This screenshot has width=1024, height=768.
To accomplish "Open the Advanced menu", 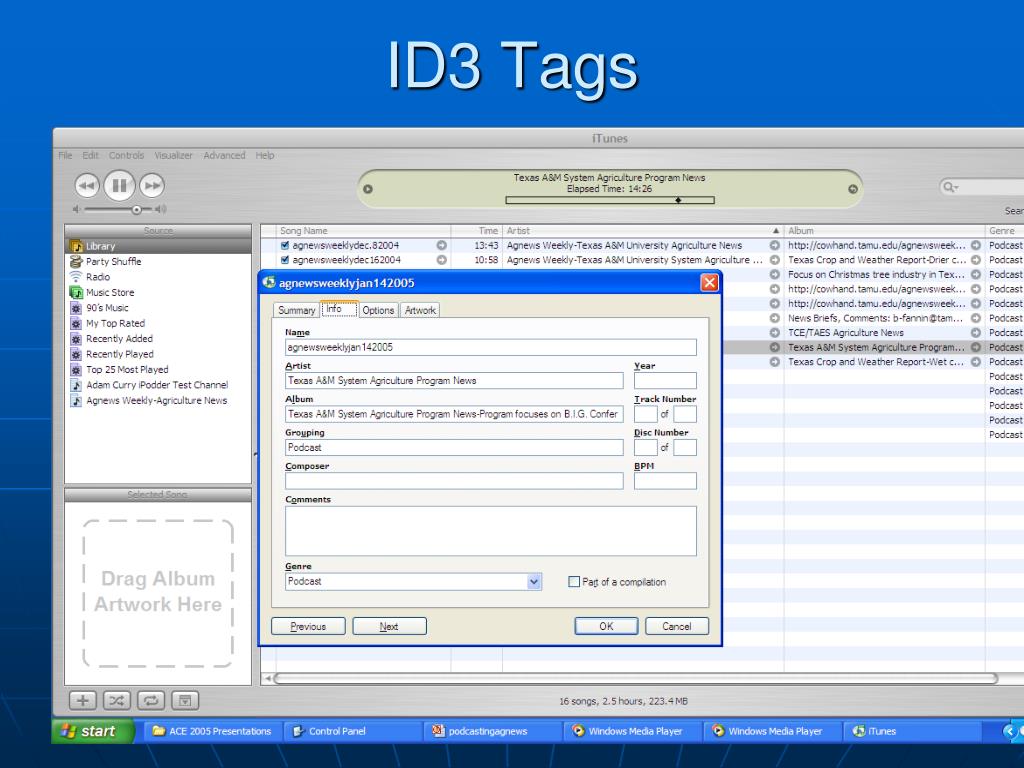I will [x=224, y=155].
